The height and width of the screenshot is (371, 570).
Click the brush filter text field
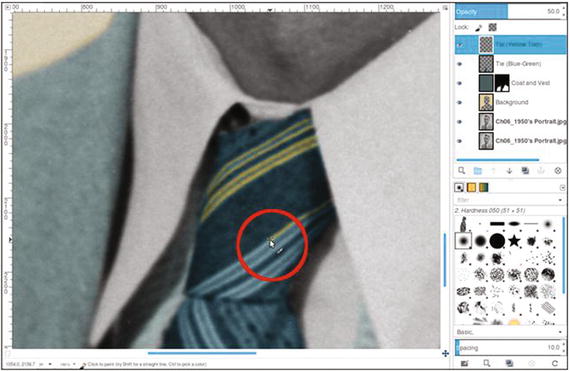[505, 200]
